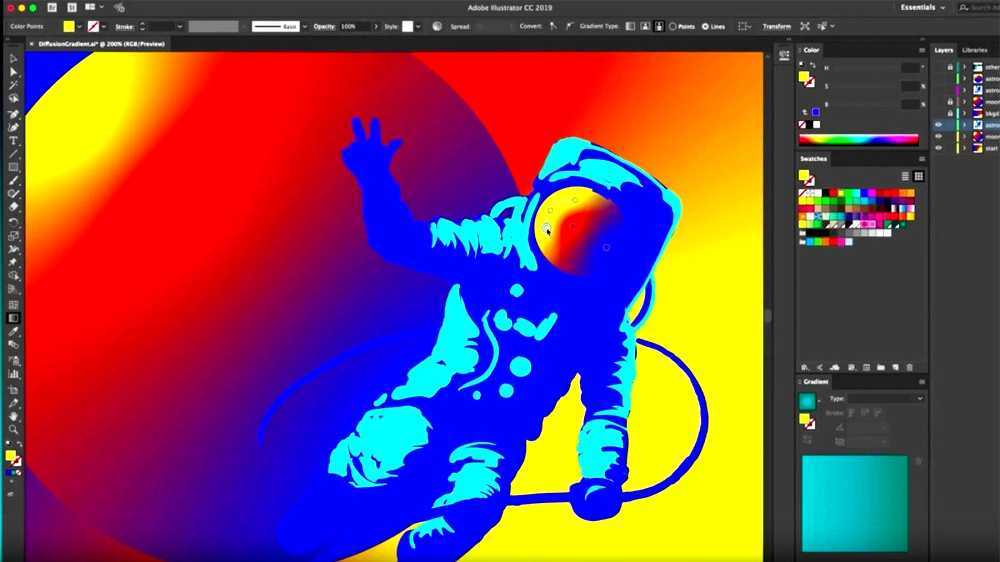The image size is (1000, 562).
Task: Select the Selection tool arrow
Action: 13,59
